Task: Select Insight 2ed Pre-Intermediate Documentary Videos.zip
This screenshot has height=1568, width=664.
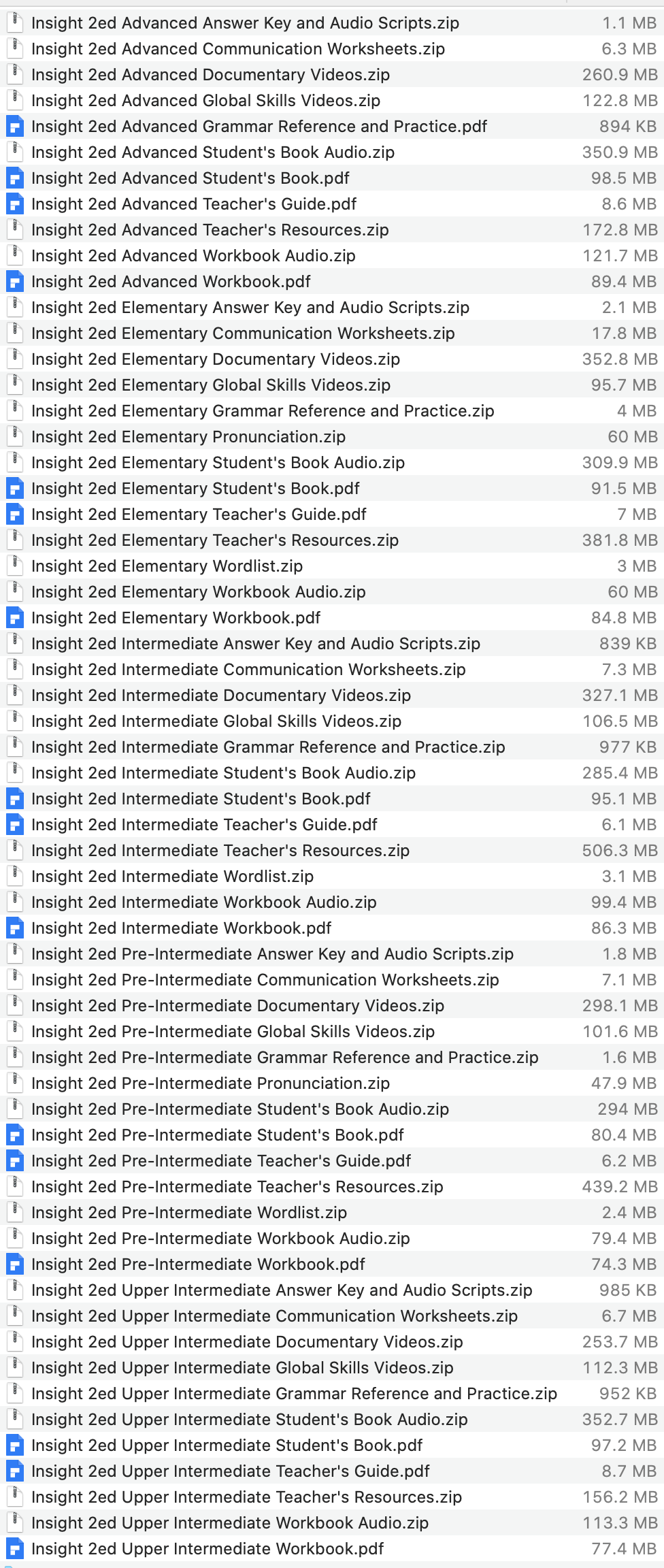Action: click(x=332, y=1005)
